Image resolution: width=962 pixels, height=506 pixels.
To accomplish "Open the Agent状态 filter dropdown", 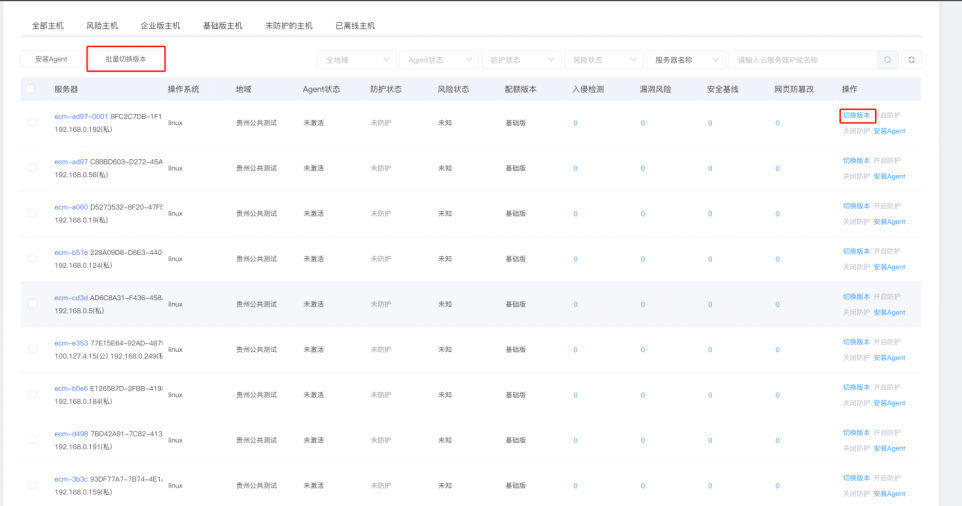I will (x=439, y=60).
